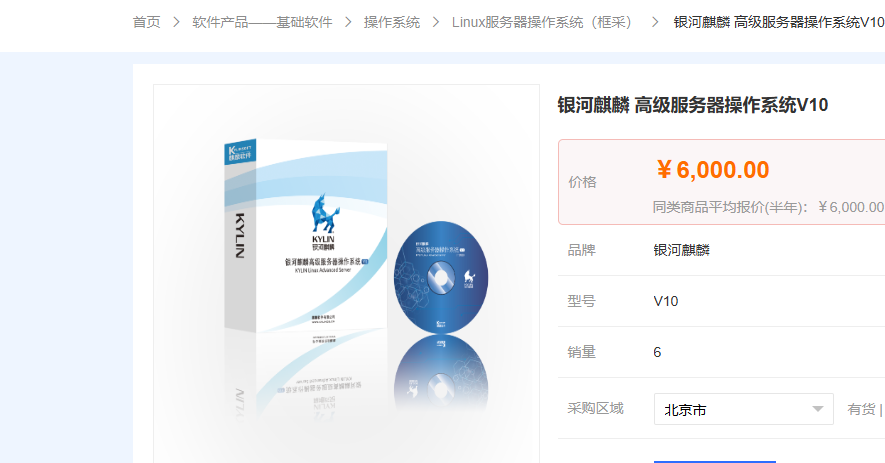This screenshot has width=885, height=463.
Task: Click the chevron after 首页 breadcrumb
Action: point(176,22)
